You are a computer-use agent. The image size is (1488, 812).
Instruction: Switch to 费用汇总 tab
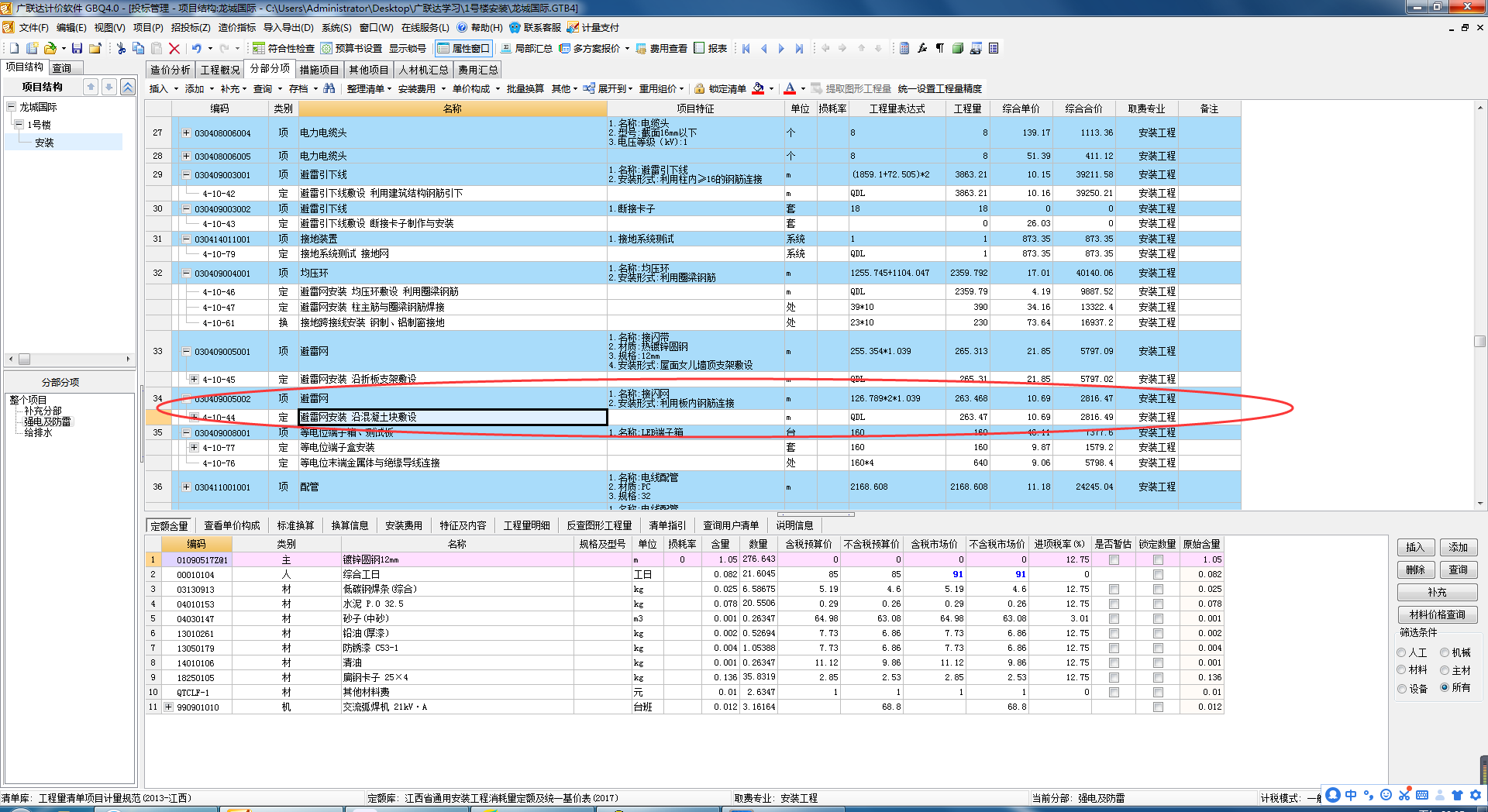tap(478, 70)
